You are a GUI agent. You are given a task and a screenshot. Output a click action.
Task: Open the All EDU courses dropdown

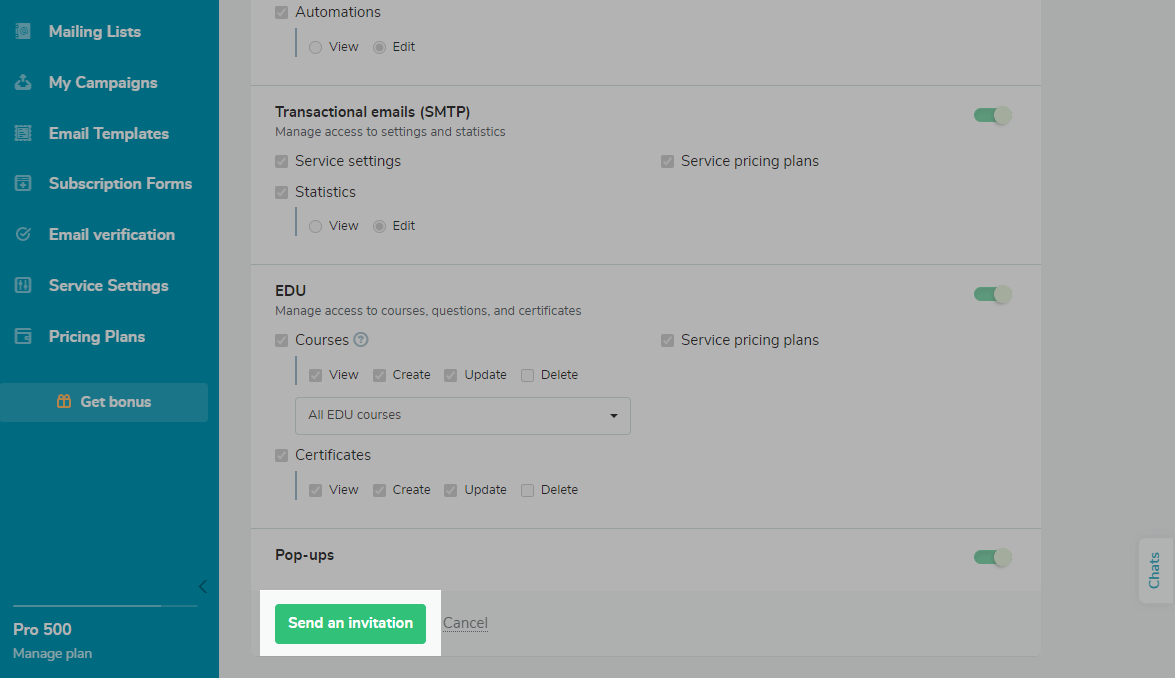tap(462, 415)
